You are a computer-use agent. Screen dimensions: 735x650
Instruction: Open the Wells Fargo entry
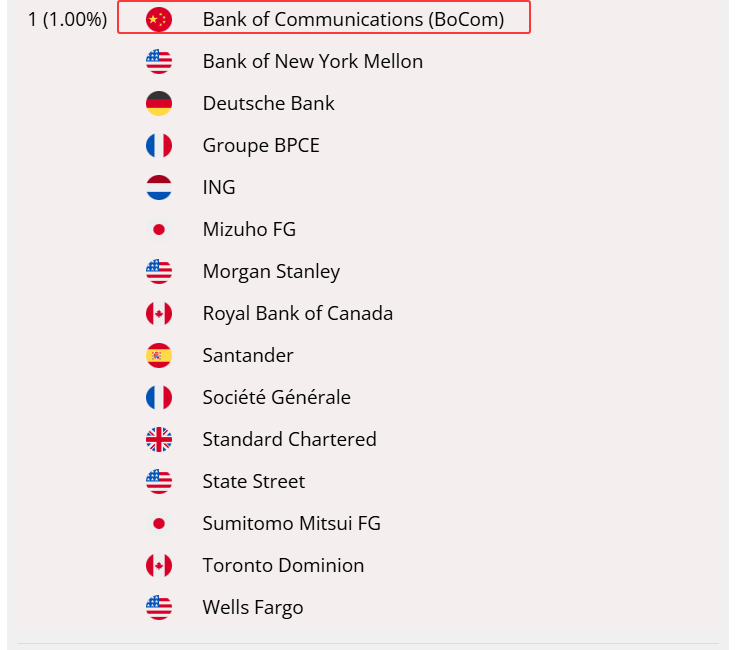tap(252, 607)
